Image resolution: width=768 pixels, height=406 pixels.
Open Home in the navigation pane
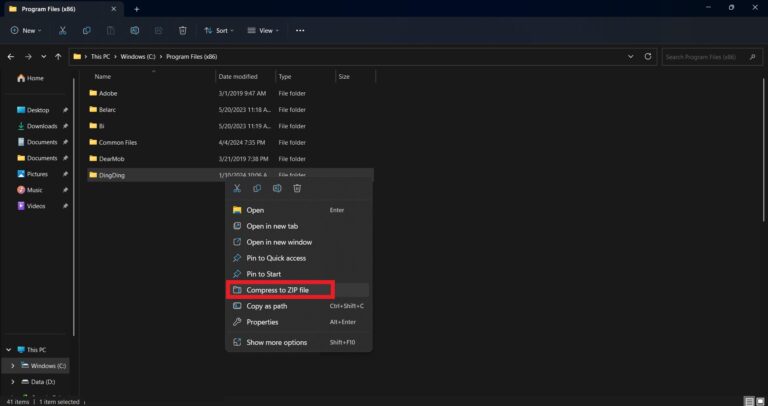click(x=30, y=78)
